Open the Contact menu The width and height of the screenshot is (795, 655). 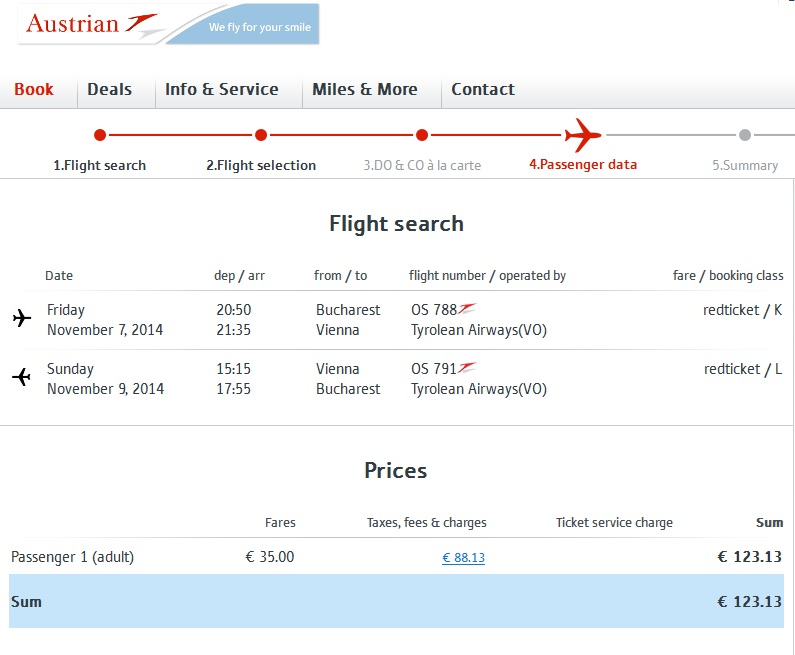pyautogui.click(x=483, y=90)
